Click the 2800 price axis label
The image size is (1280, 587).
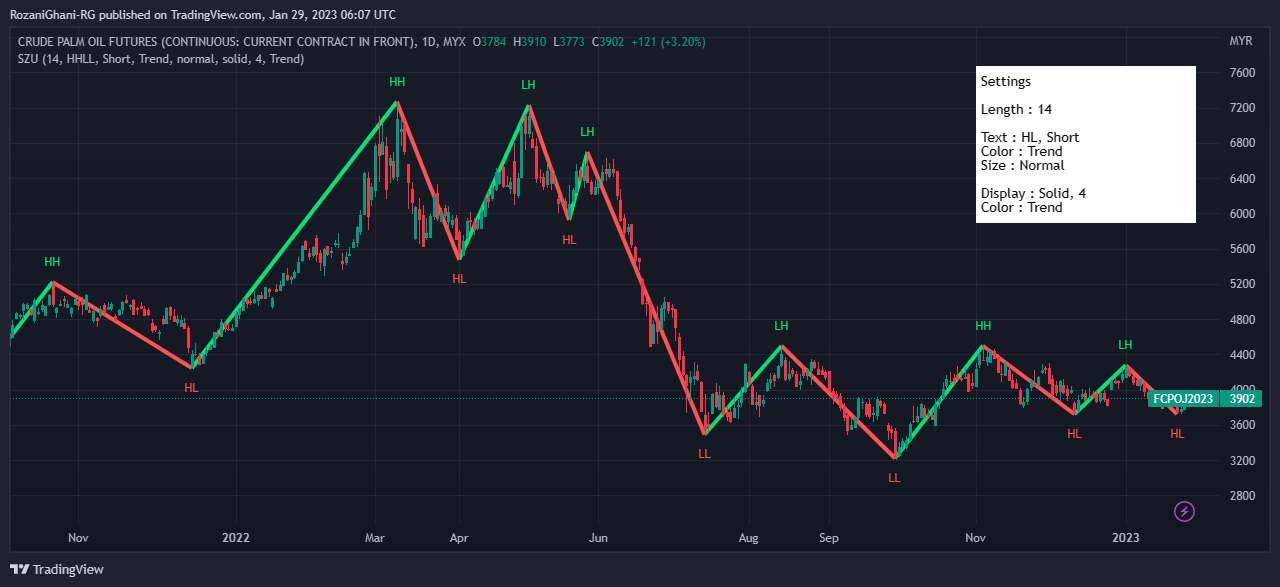(1242, 496)
